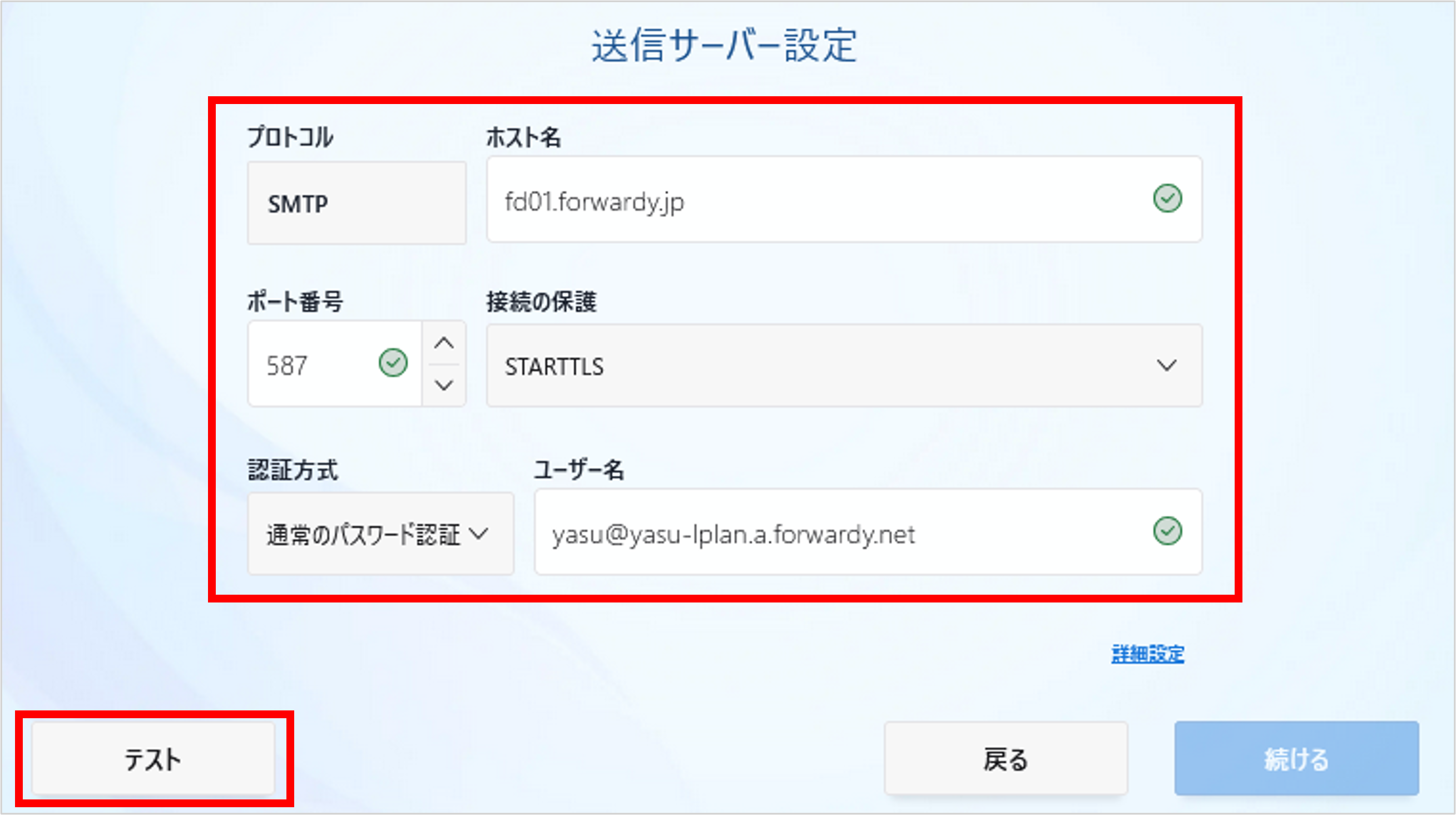Click the green checkmark in the port number field
The height and width of the screenshot is (815, 1456).
point(393,363)
